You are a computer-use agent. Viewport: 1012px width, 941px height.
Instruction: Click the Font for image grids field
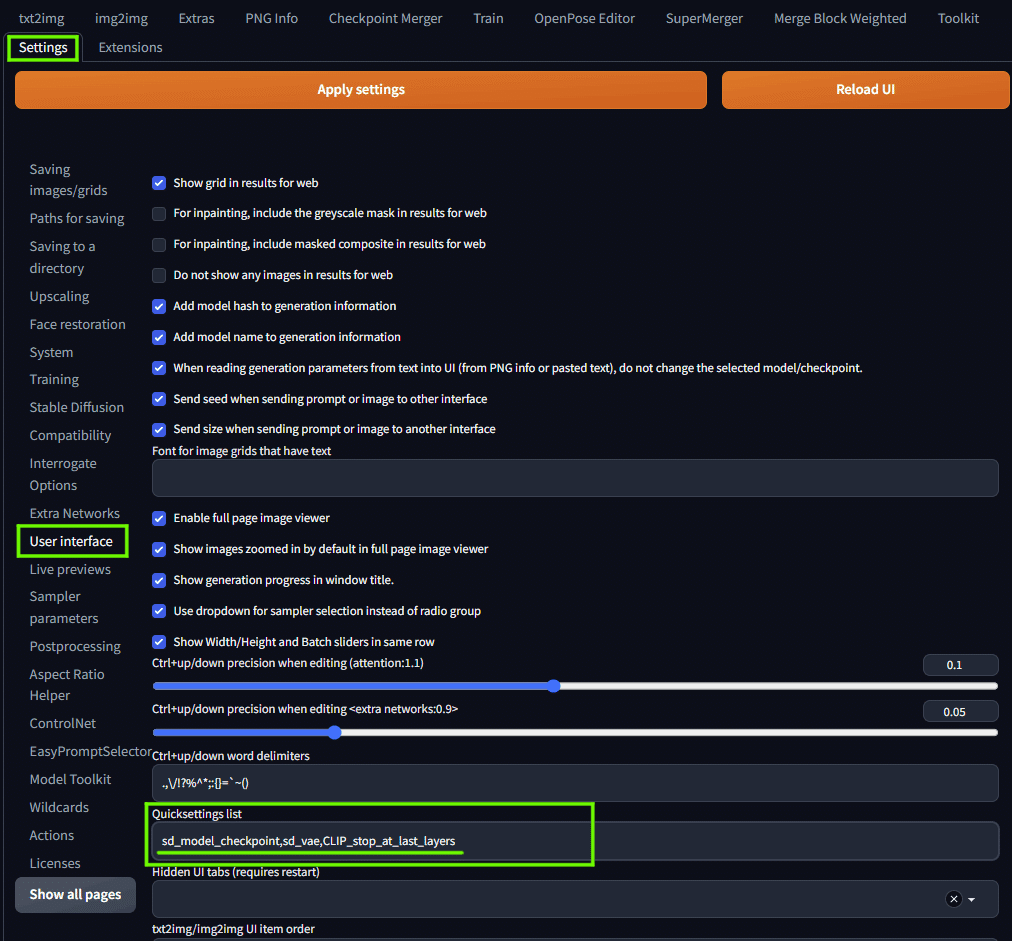[575, 478]
